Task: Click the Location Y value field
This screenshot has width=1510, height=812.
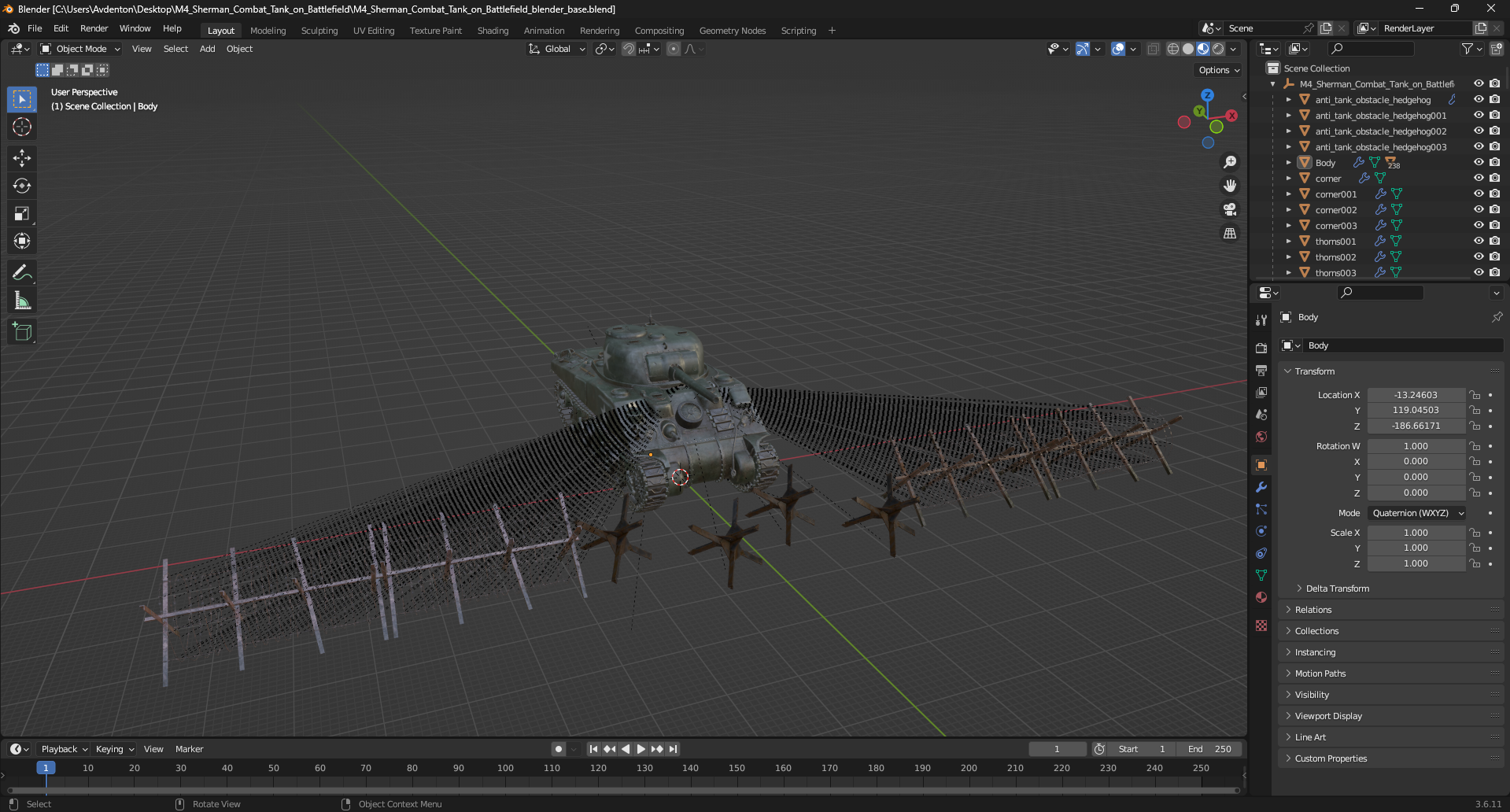Action: point(1416,410)
